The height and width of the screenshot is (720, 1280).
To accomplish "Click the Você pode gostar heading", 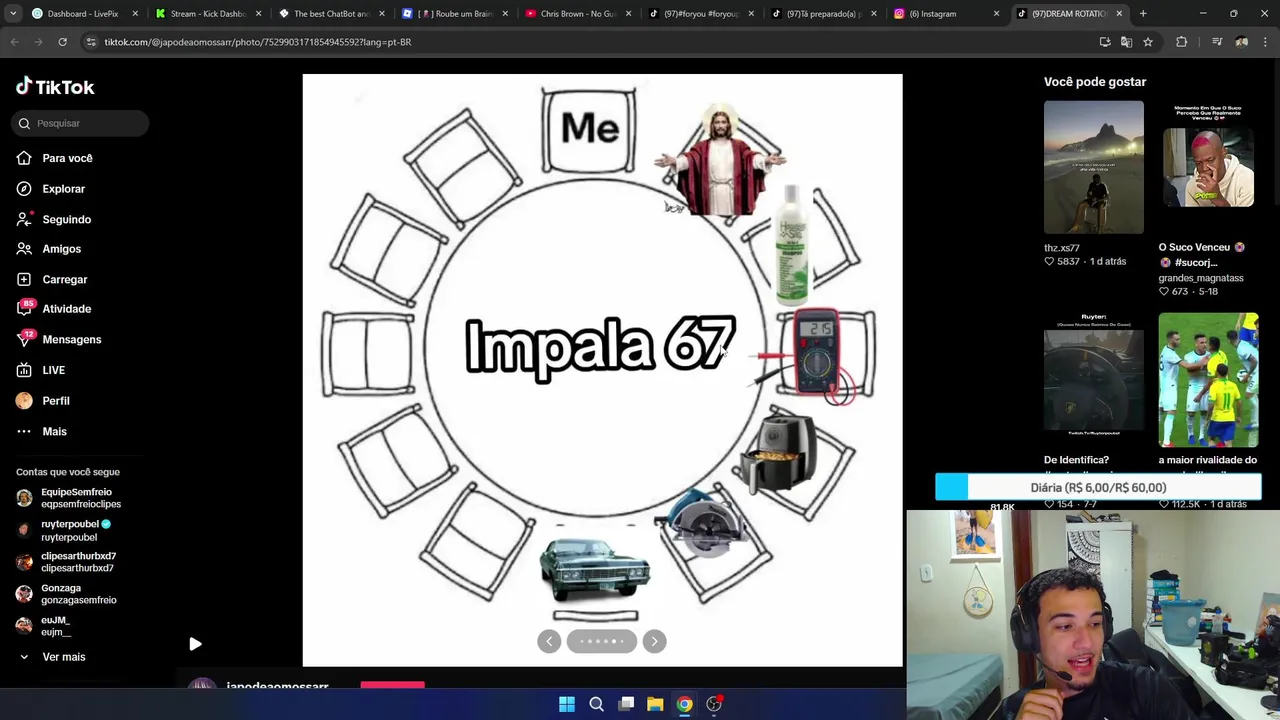I will pyautogui.click(x=1095, y=82).
